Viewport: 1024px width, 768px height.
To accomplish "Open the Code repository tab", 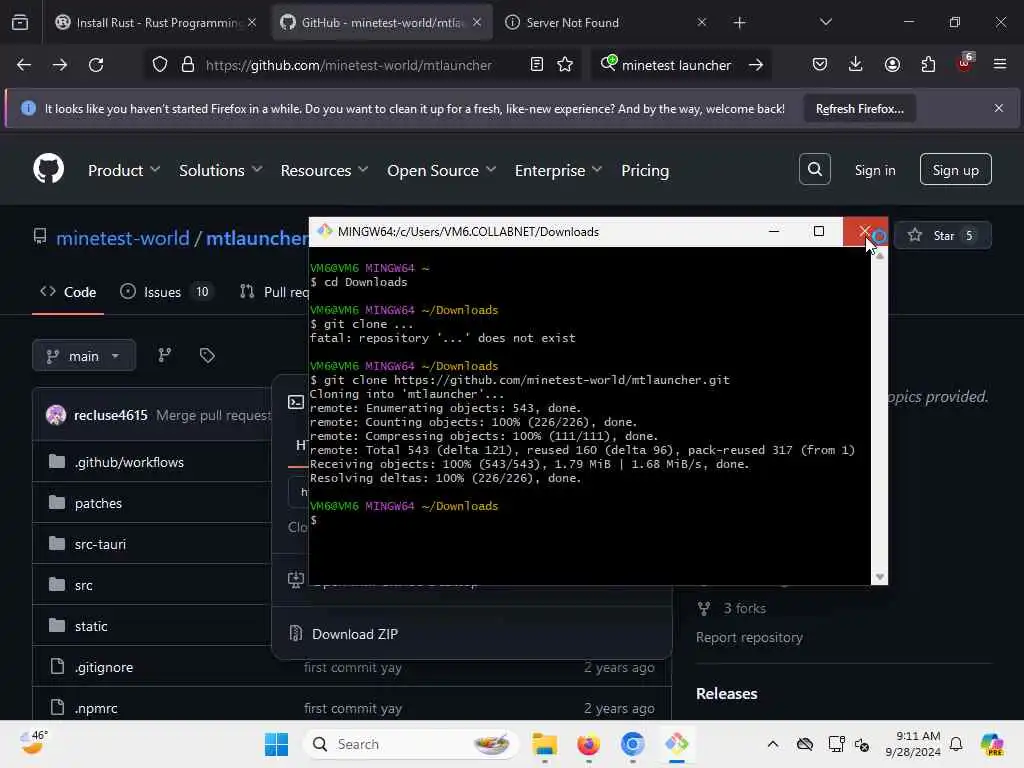I will (x=68, y=292).
